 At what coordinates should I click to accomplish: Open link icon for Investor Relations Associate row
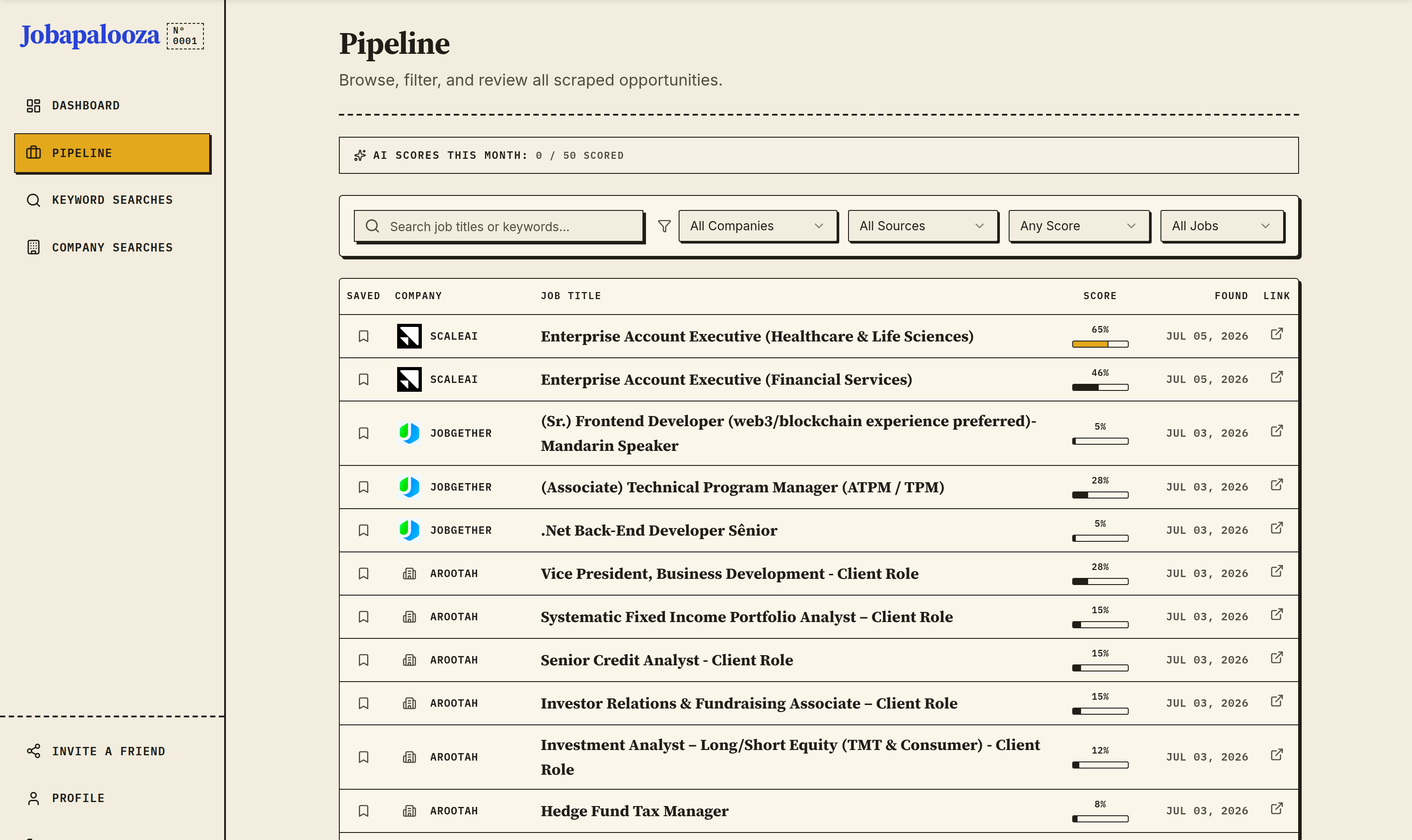[1277, 701]
